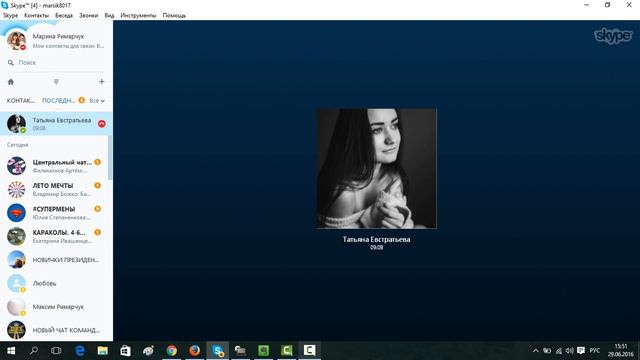This screenshot has height=360, width=640.
Task: Show hidden system tray icons chevron
Action: pyautogui.click(x=536, y=351)
